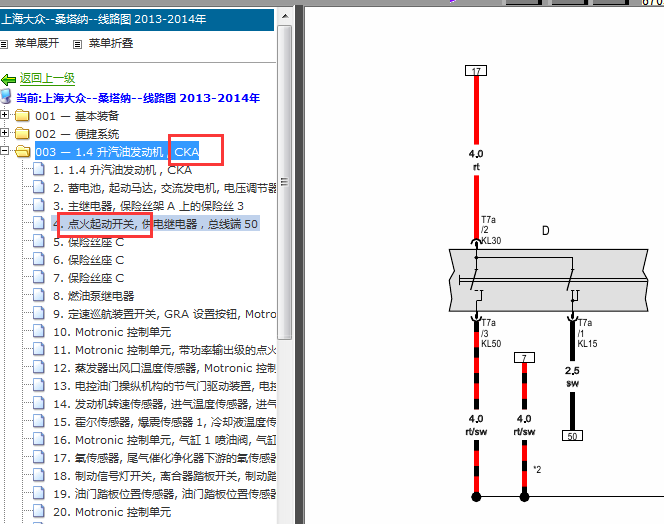Click the globe icon beside 当前 heading
Image resolution: width=664 pixels, height=524 pixels.
click(x=6, y=97)
